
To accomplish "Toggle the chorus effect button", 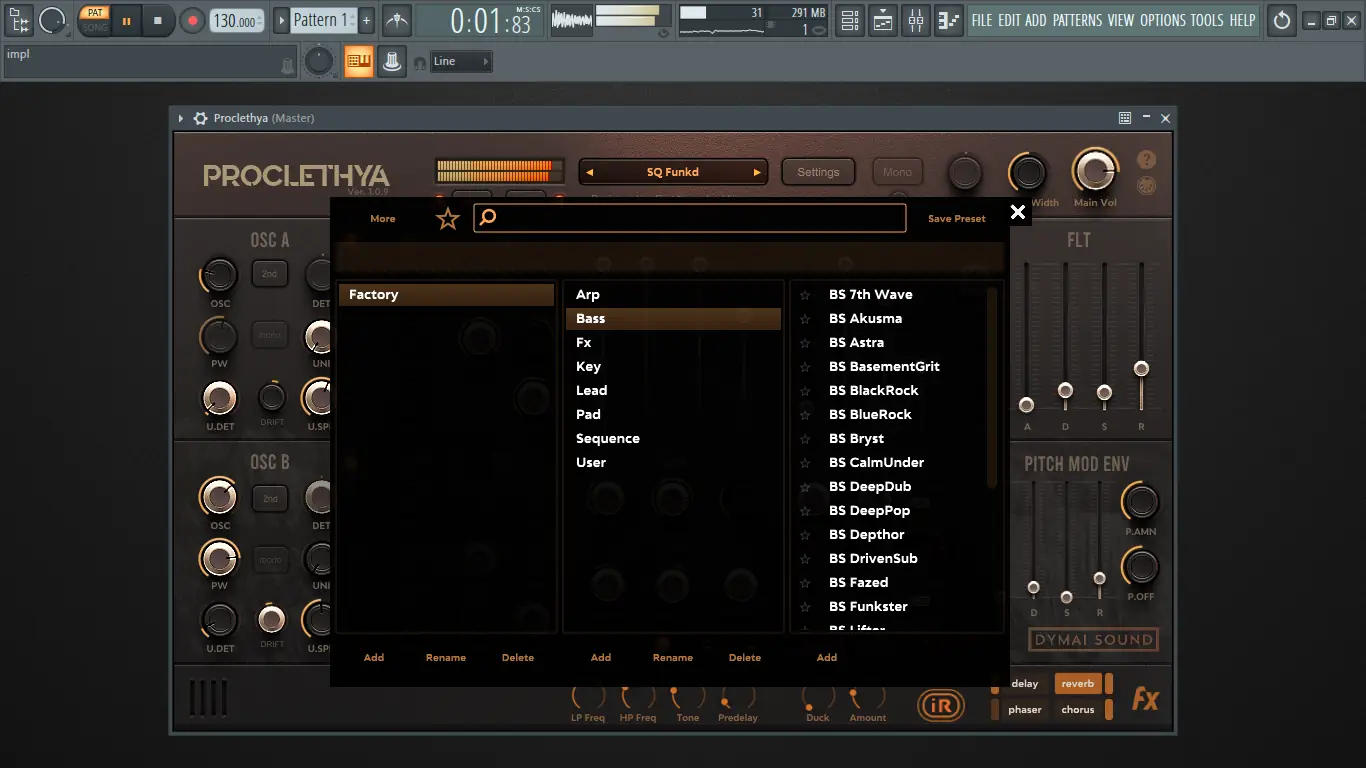I will (x=1078, y=710).
